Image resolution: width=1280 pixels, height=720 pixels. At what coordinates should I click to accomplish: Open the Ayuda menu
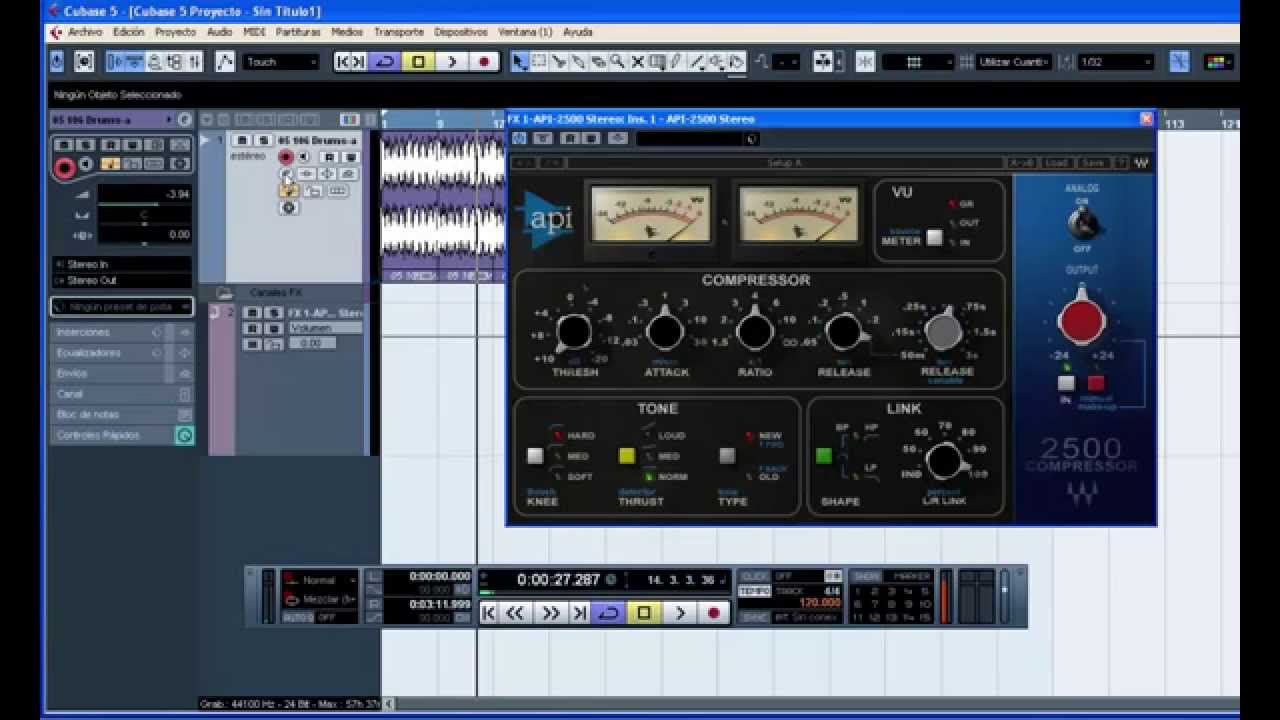coord(578,32)
